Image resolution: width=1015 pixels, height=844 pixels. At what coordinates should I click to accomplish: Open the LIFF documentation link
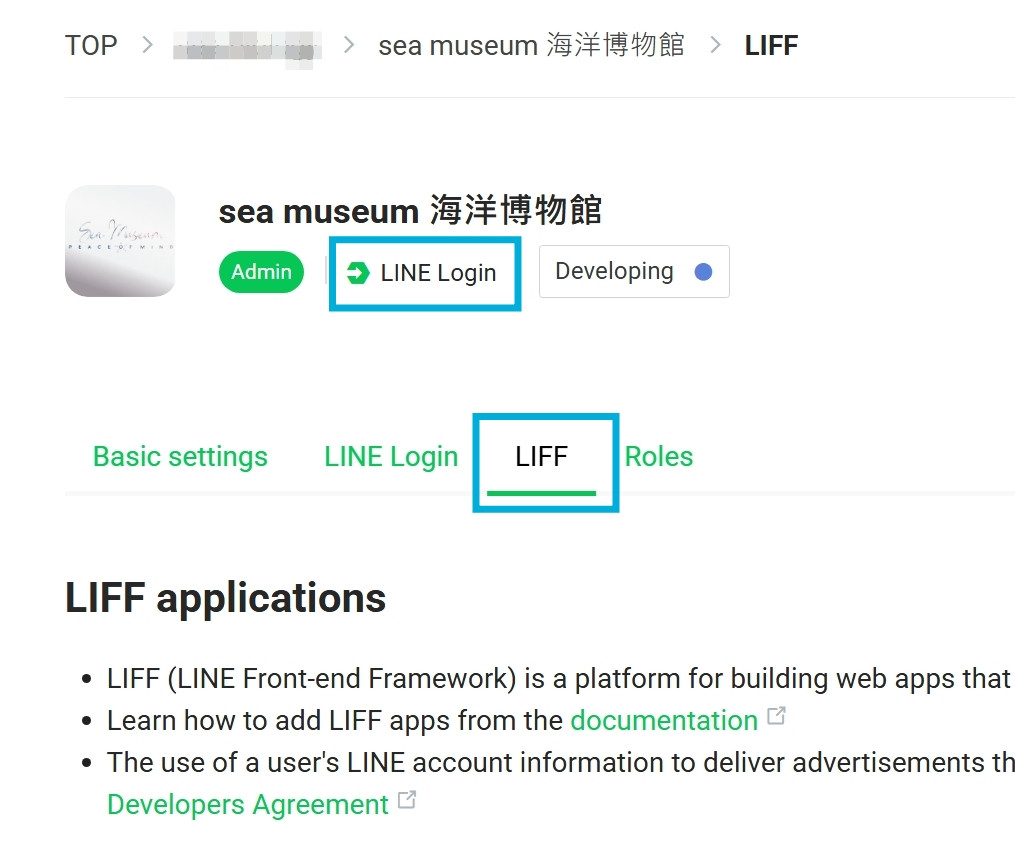click(x=663, y=720)
